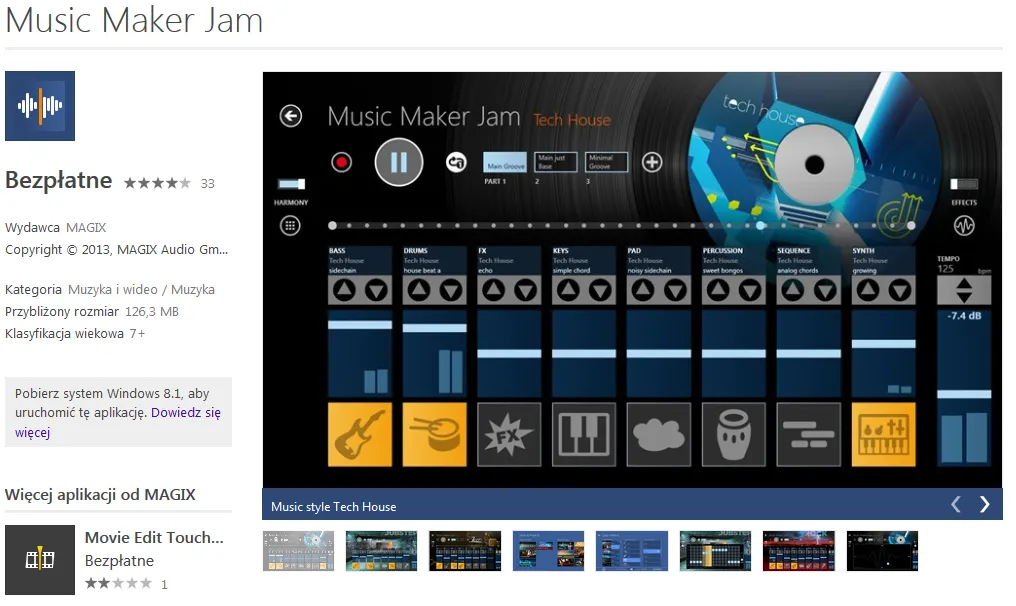Click Pad up arrow loop selector
Viewport: 1016px width, 606px height.
[643, 290]
